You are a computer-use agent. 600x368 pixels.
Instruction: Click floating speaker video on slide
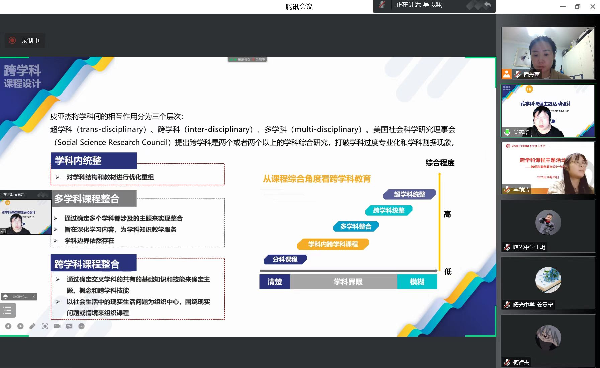point(26,213)
